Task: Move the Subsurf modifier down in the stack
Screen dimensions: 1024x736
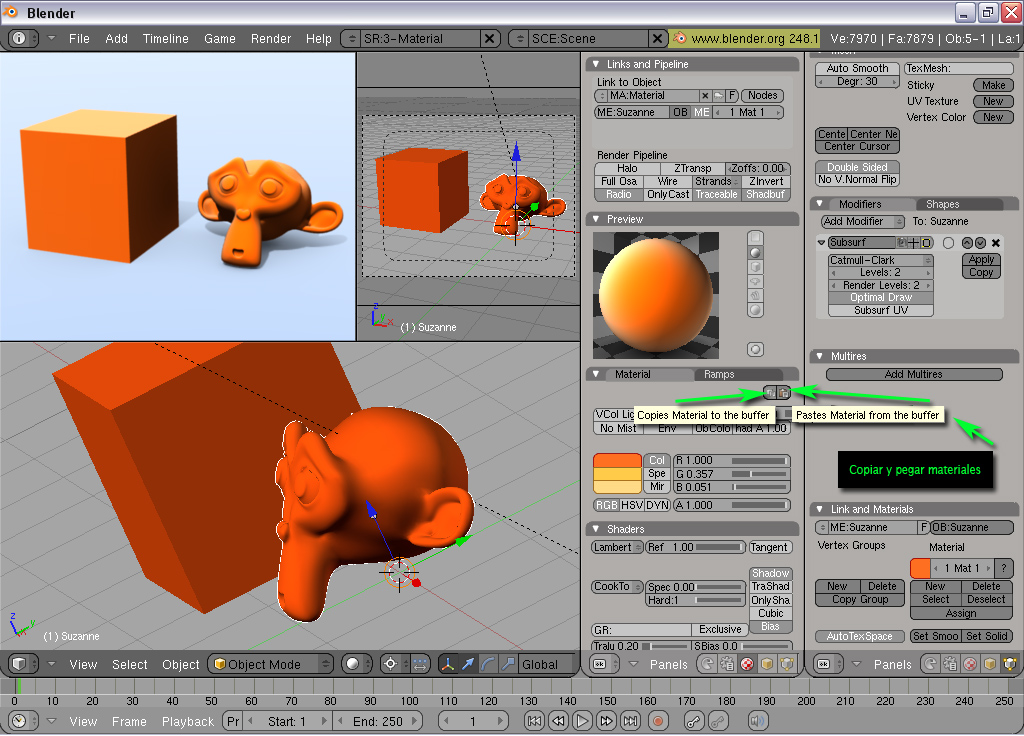Action: coord(980,243)
